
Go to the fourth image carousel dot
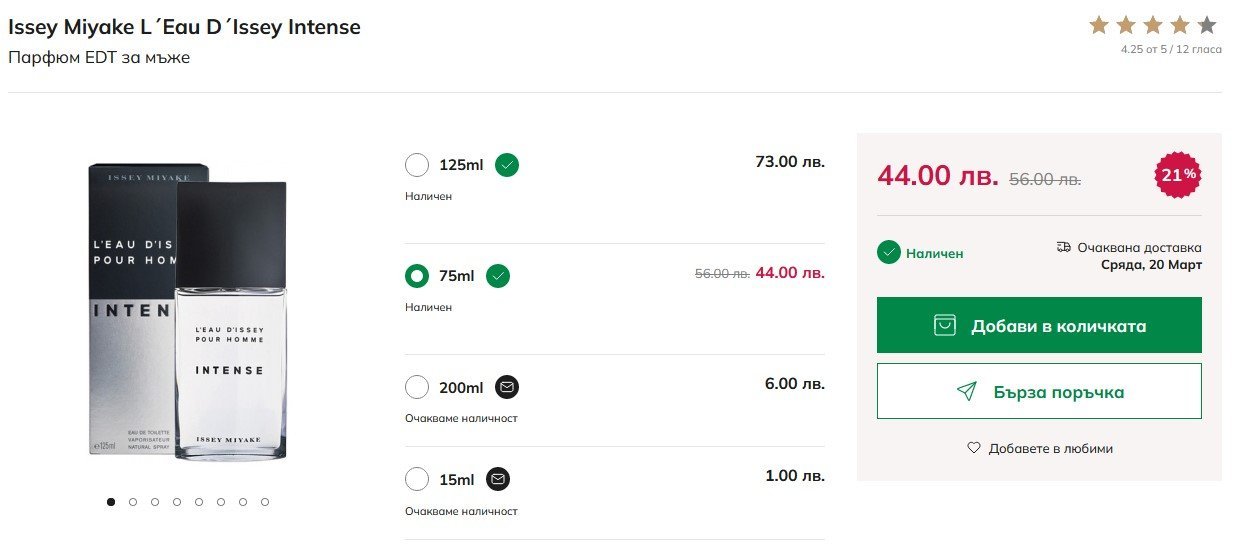(x=177, y=502)
